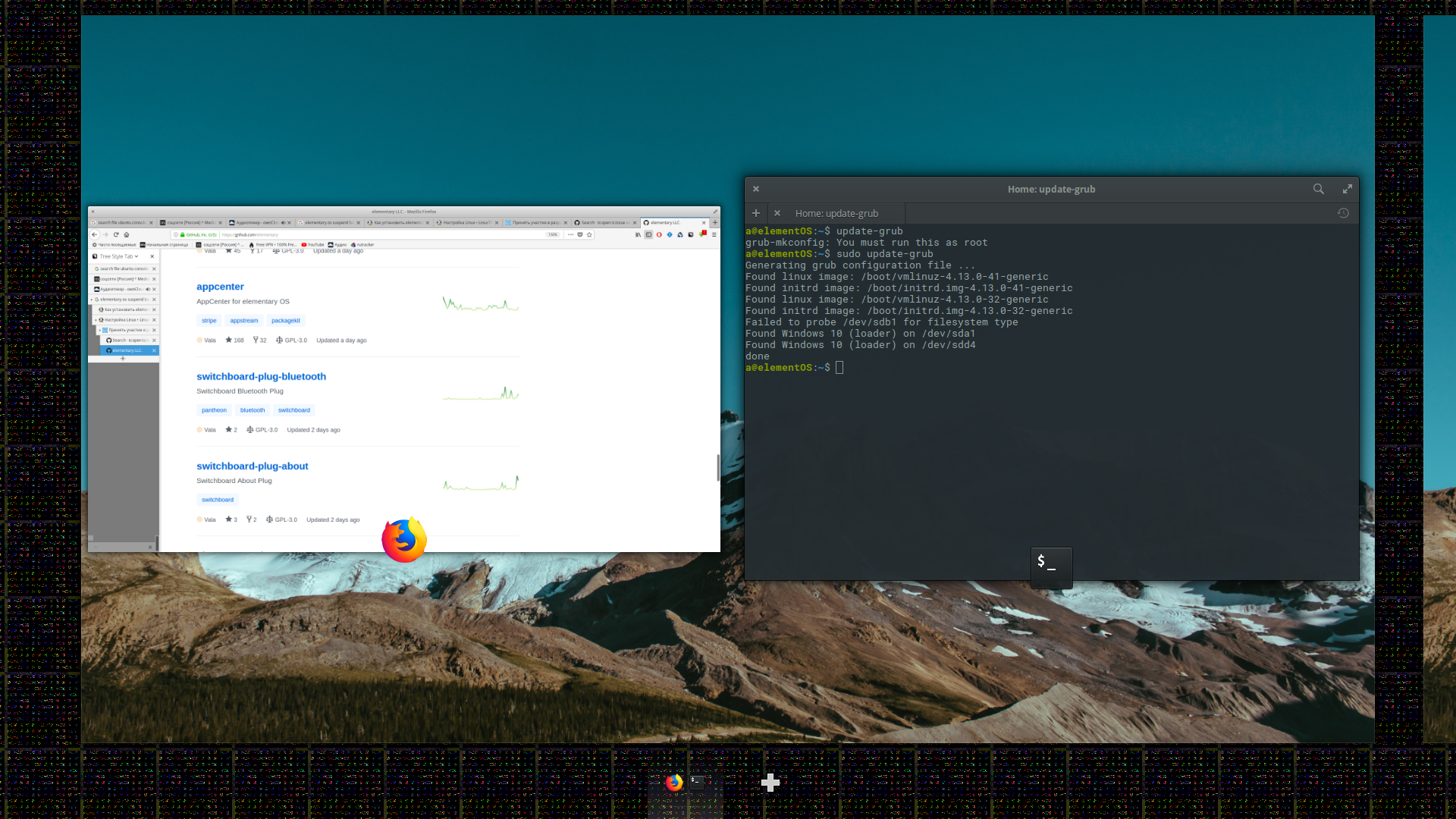Screen dimensions: 1456x819
Task: Select the 'Home: update-grub' terminal tab
Action: coord(836,213)
